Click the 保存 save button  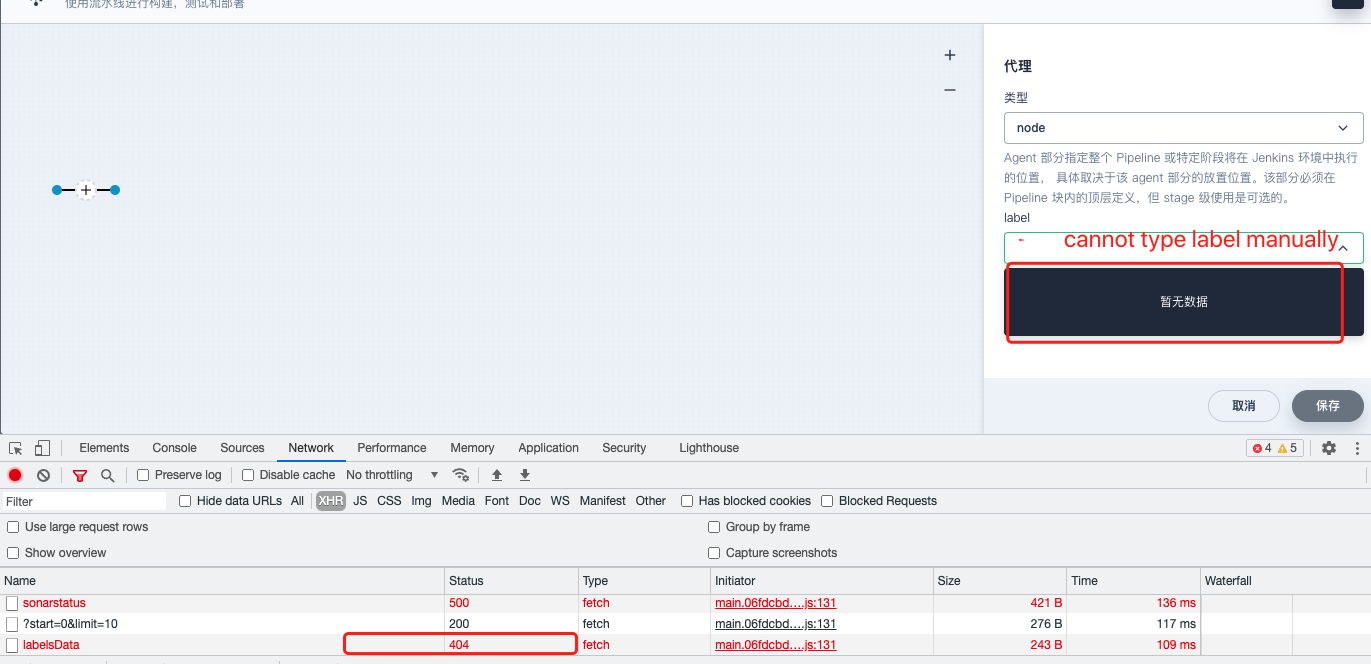(1327, 406)
